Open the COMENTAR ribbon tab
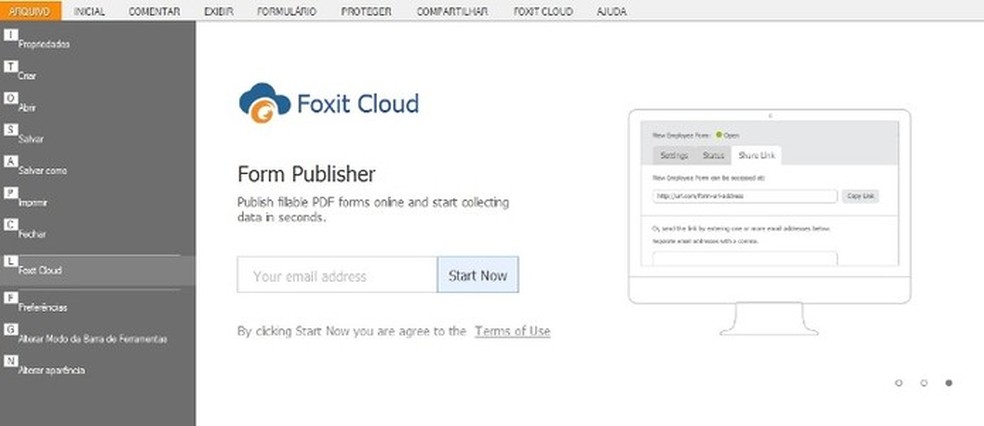 154,11
